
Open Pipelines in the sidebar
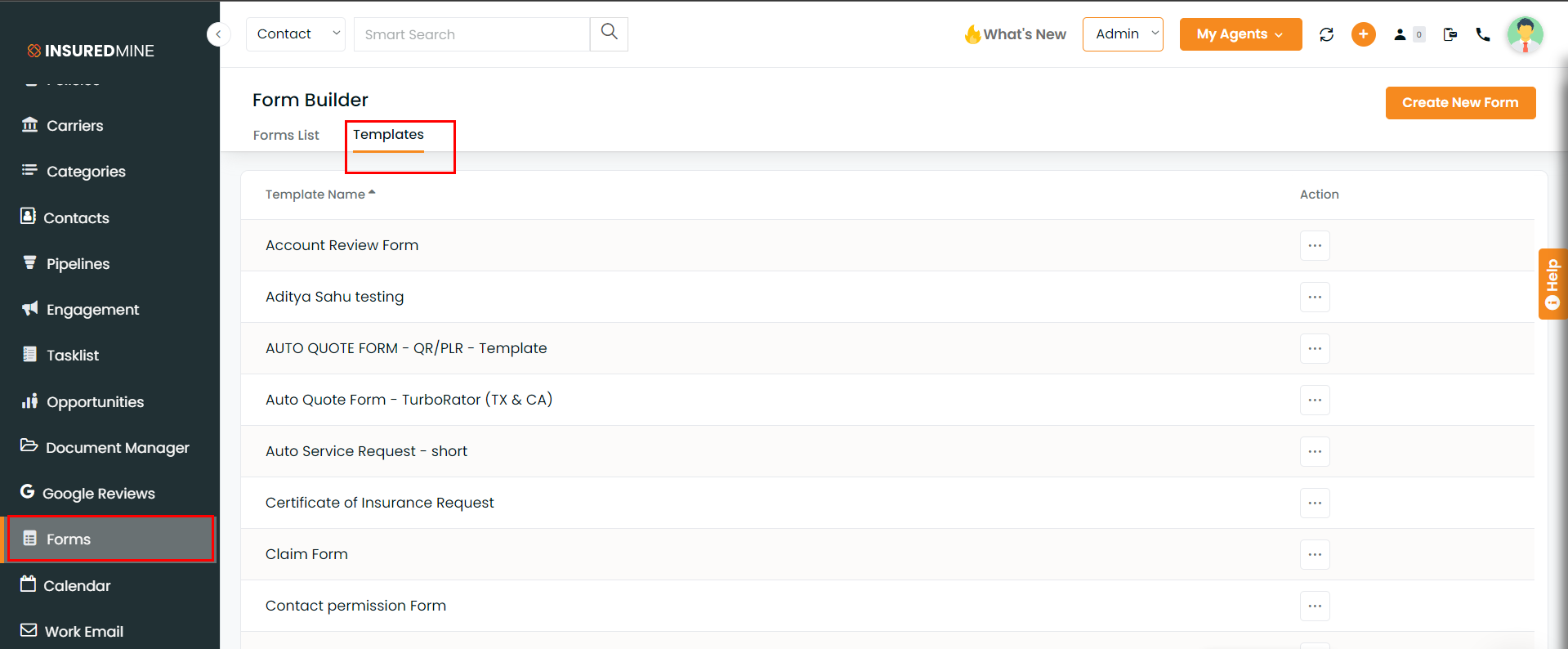(x=78, y=264)
